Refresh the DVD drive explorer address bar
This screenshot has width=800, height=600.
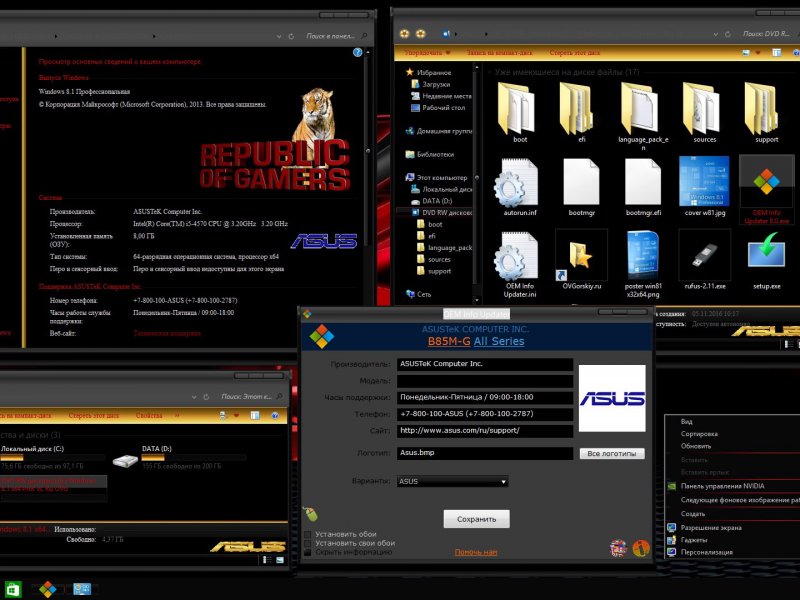pos(728,34)
